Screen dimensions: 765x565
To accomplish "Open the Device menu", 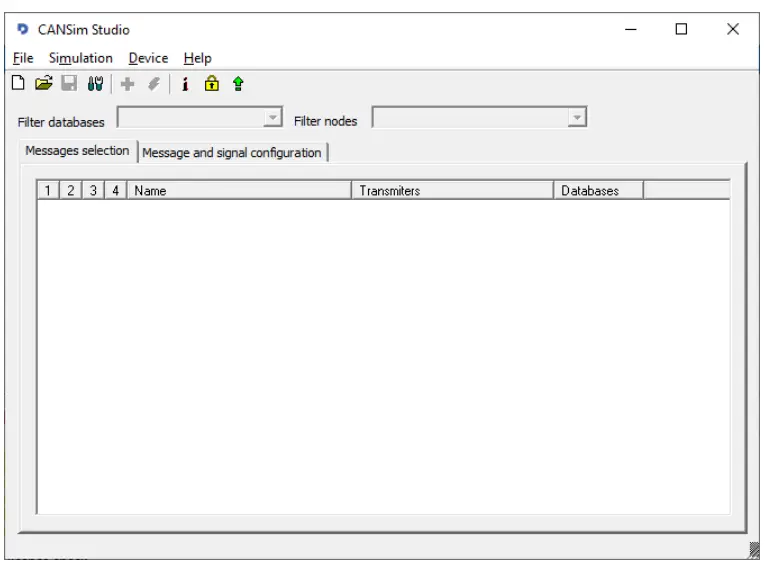I will point(148,58).
